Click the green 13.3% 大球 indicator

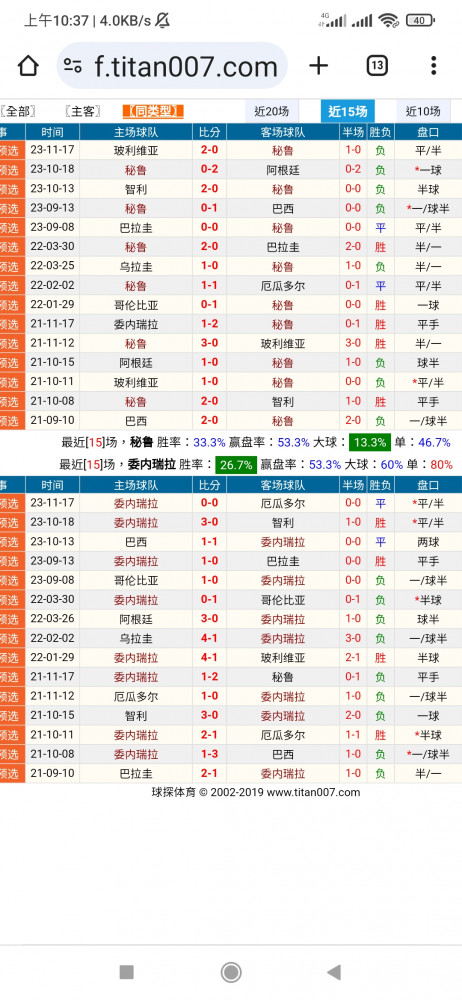(x=369, y=443)
